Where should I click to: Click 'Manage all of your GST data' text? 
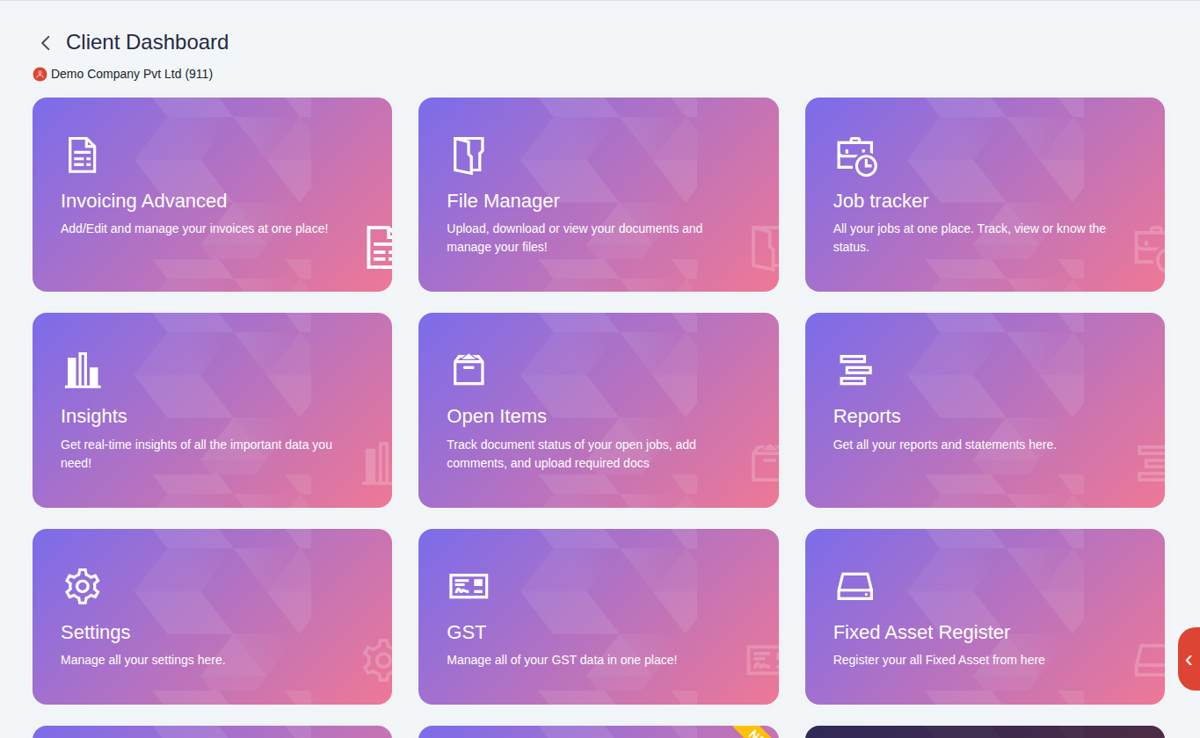(x=562, y=660)
